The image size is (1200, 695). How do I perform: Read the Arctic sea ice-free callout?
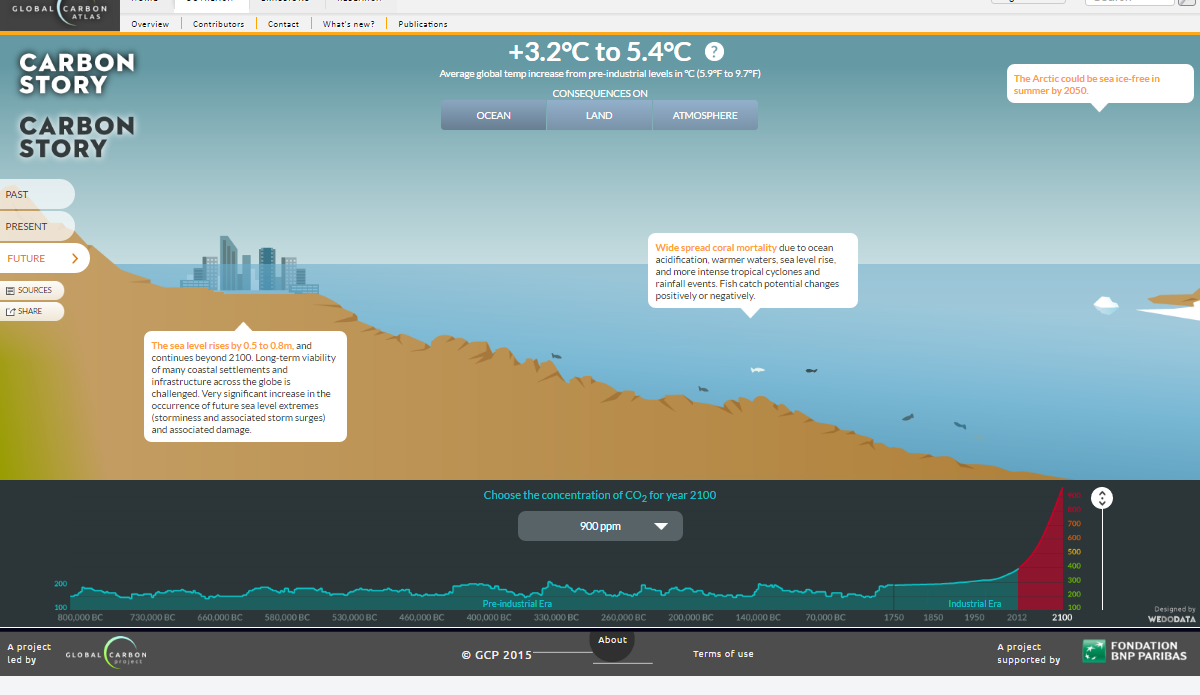1098,82
